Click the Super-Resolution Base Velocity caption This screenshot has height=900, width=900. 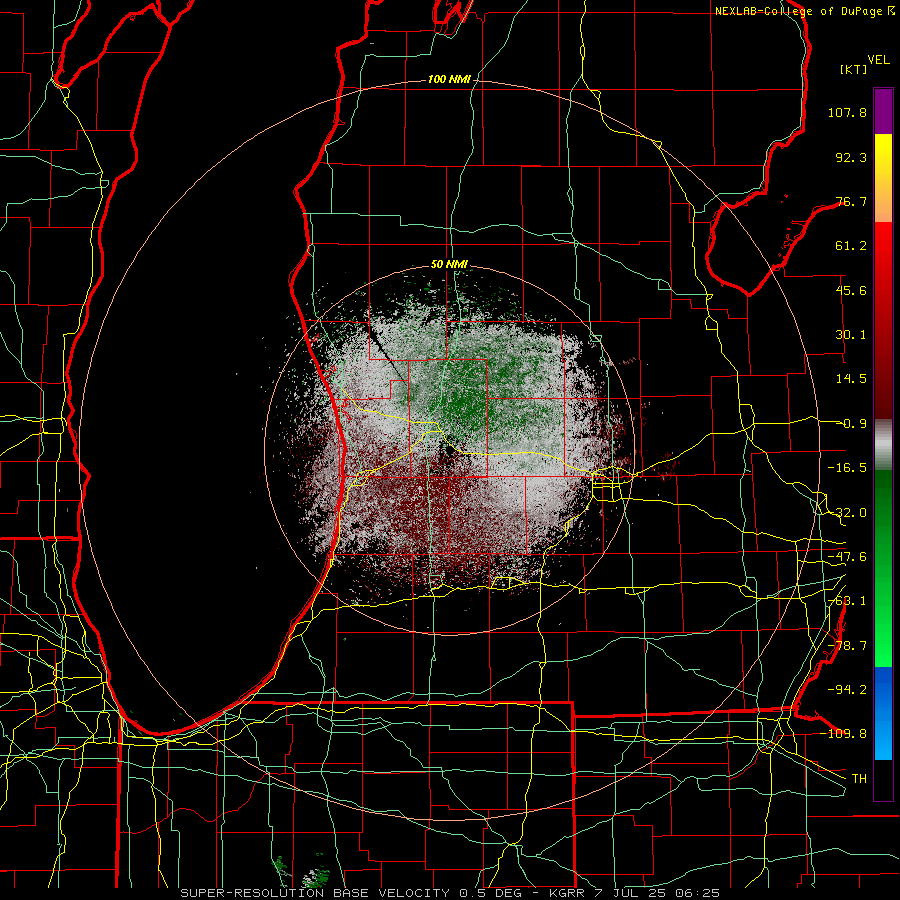449,893
